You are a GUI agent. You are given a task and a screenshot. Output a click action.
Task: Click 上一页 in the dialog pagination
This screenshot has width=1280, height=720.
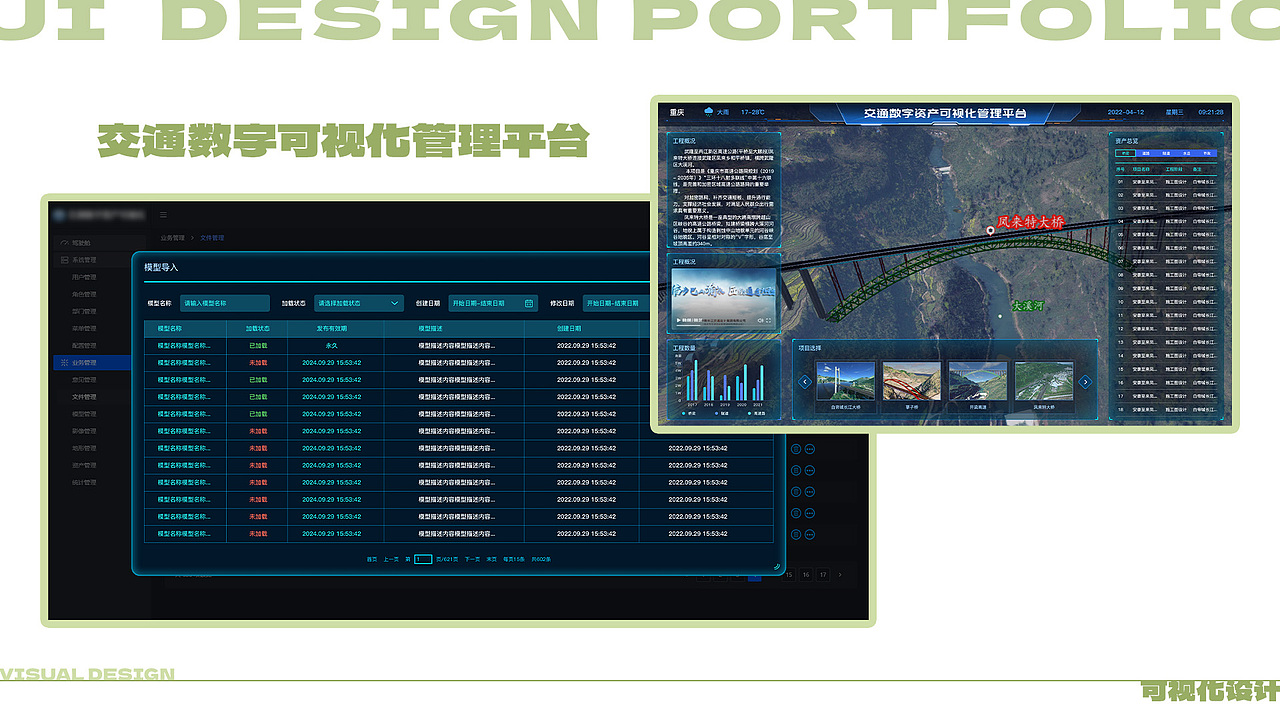(x=391, y=559)
